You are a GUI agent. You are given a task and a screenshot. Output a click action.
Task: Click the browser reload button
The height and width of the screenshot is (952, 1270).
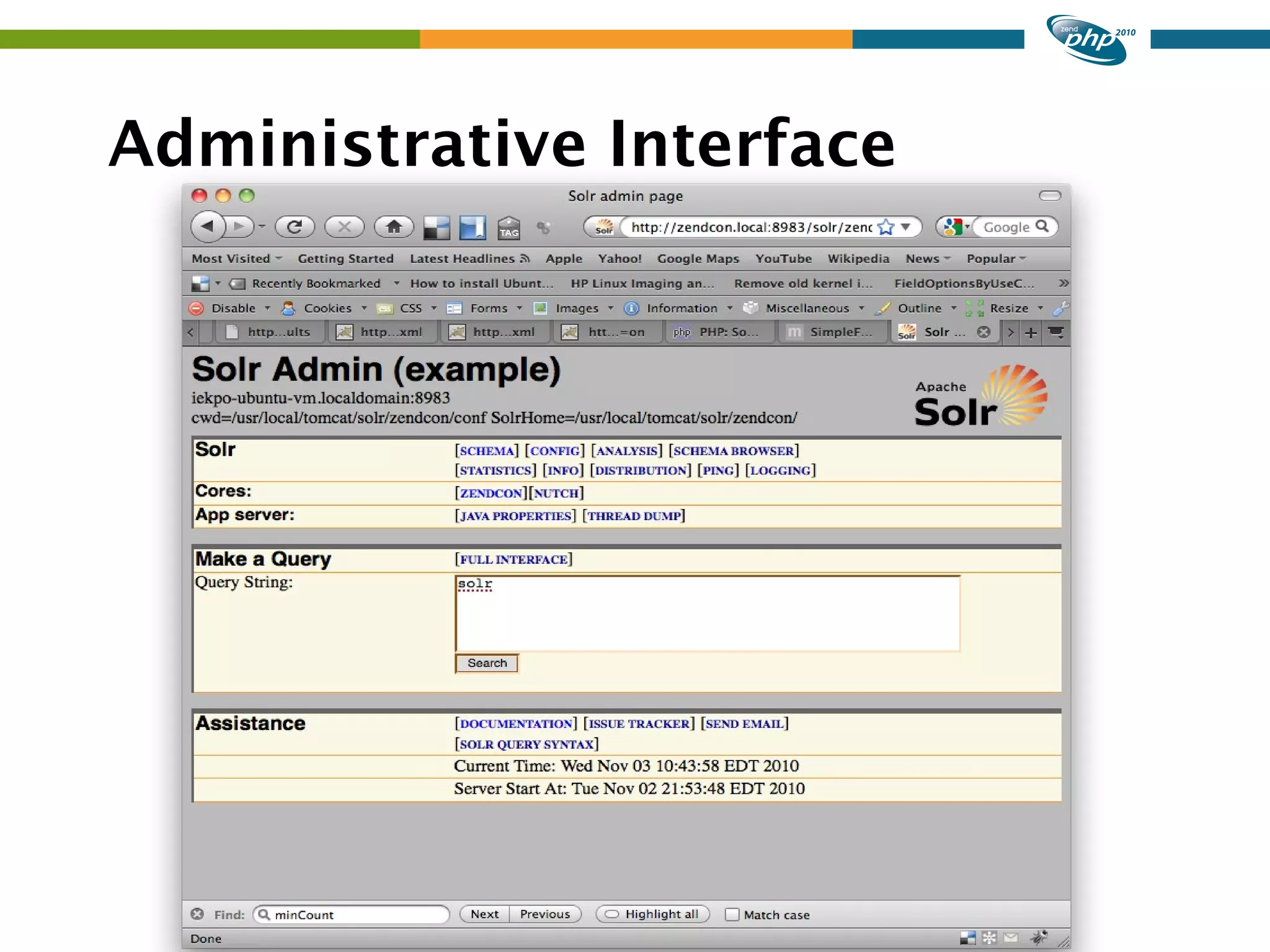(295, 227)
